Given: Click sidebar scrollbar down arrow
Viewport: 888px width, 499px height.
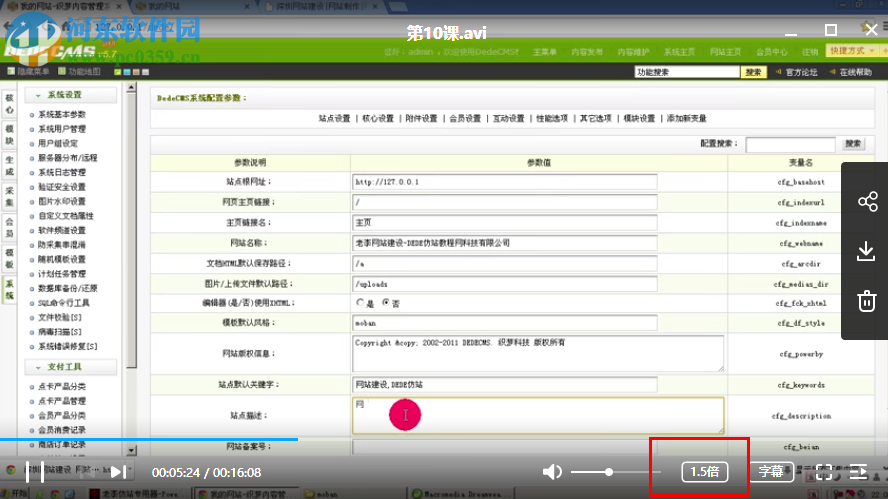Looking at the screenshot, I should [x=131, y=450].
